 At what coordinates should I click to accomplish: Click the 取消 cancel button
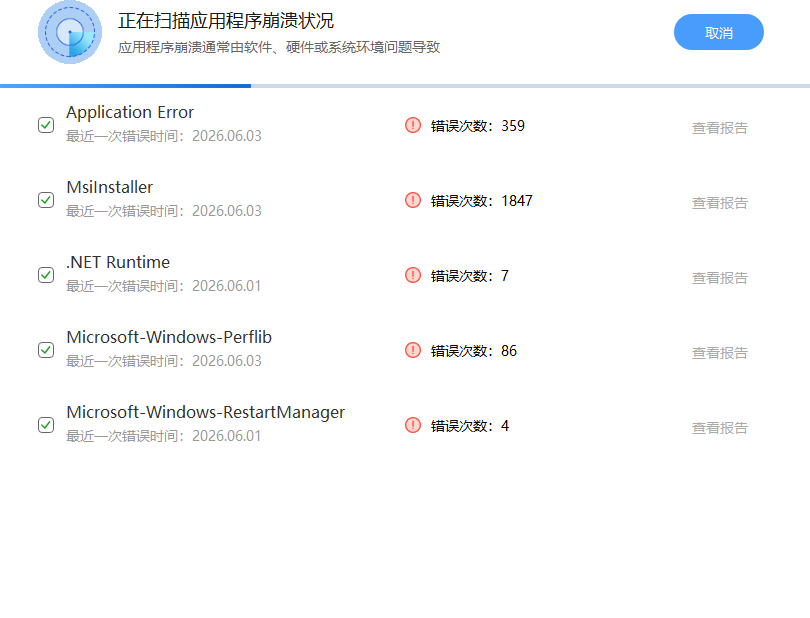tap(719, 32)
